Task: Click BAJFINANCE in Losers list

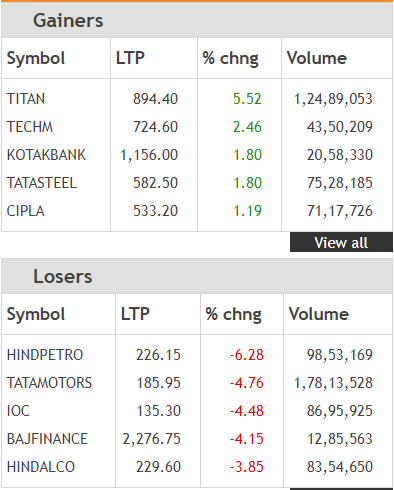Action: [x=47, y=439]
